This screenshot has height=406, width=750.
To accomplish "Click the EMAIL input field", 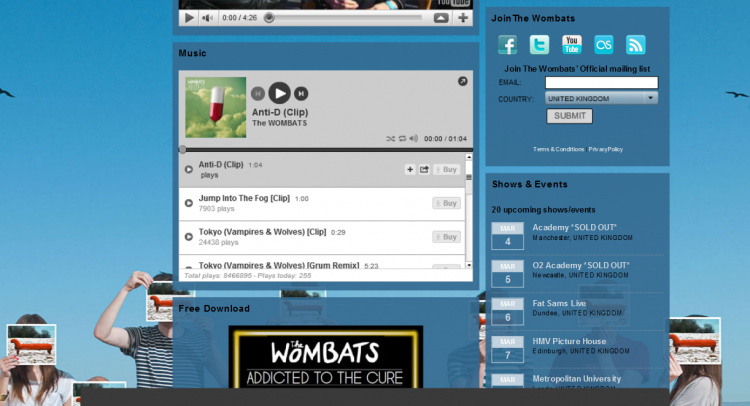I will [602, 83].
